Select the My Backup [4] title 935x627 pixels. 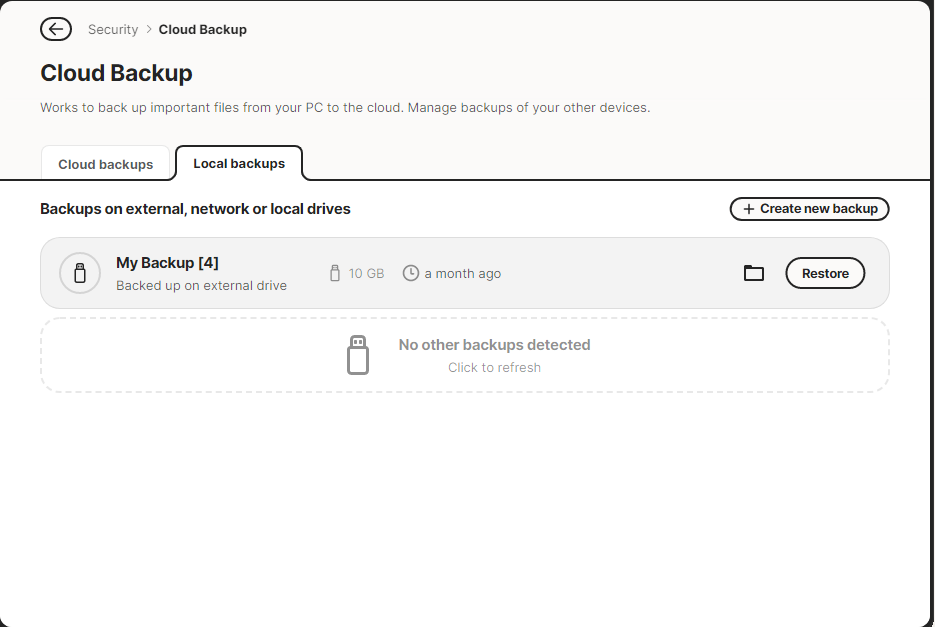[x=168, y=262]
